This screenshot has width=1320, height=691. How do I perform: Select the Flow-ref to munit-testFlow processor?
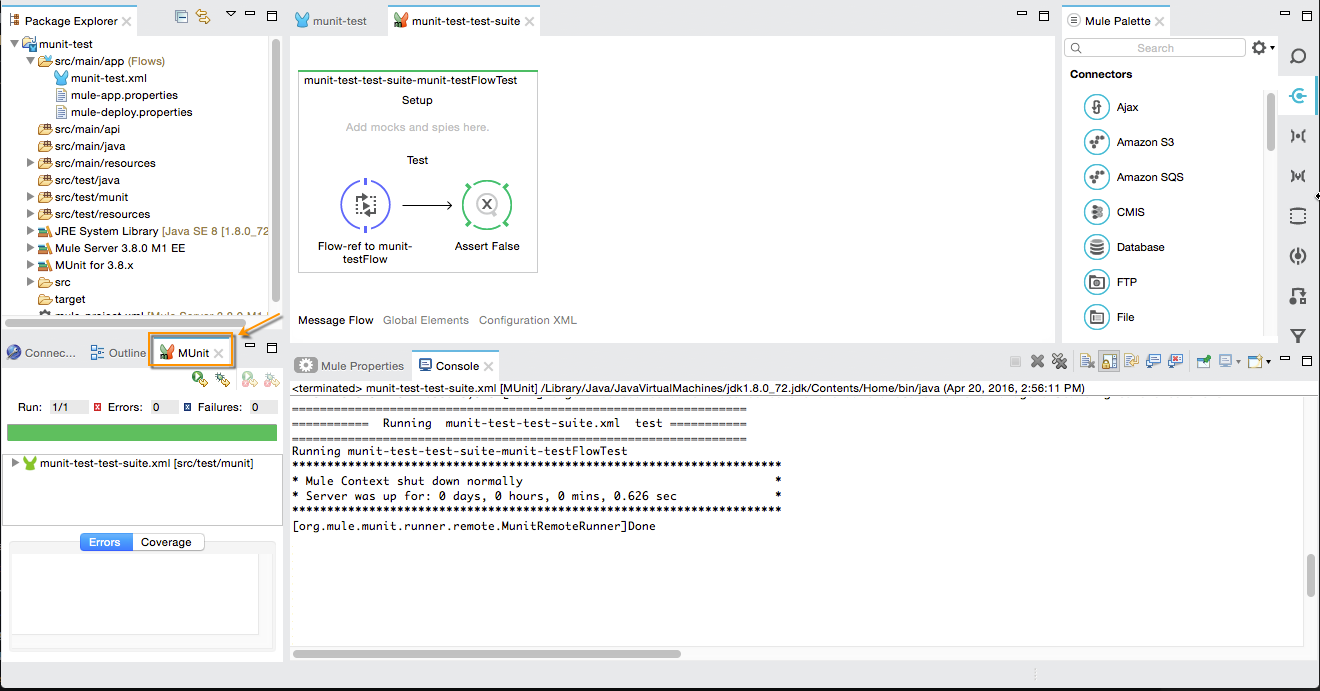pos(365,205)
